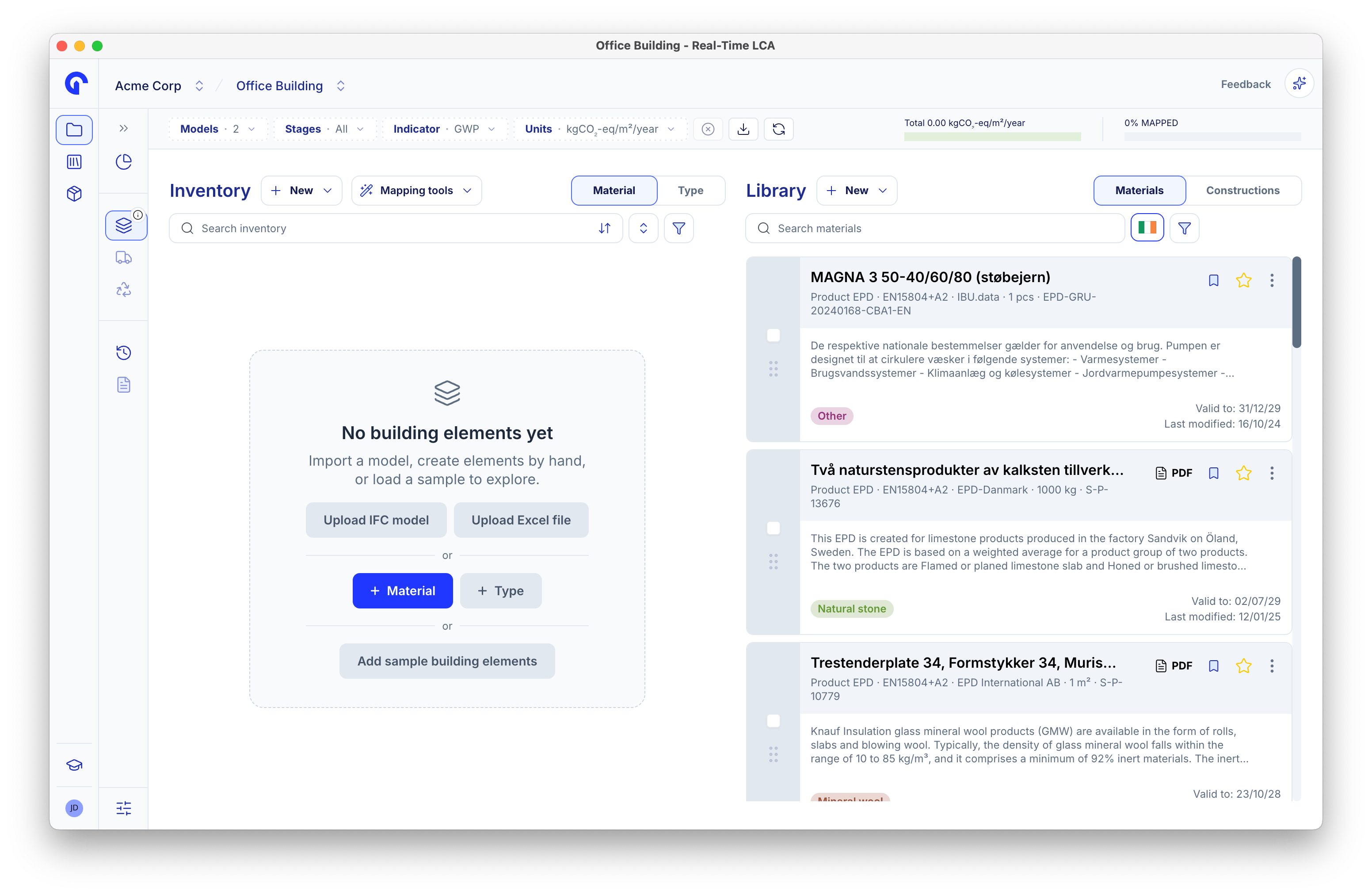The width and height of the screenshot is (1372, 895).
Task: Select the Inventory Material tab
Action: (614, 190)
